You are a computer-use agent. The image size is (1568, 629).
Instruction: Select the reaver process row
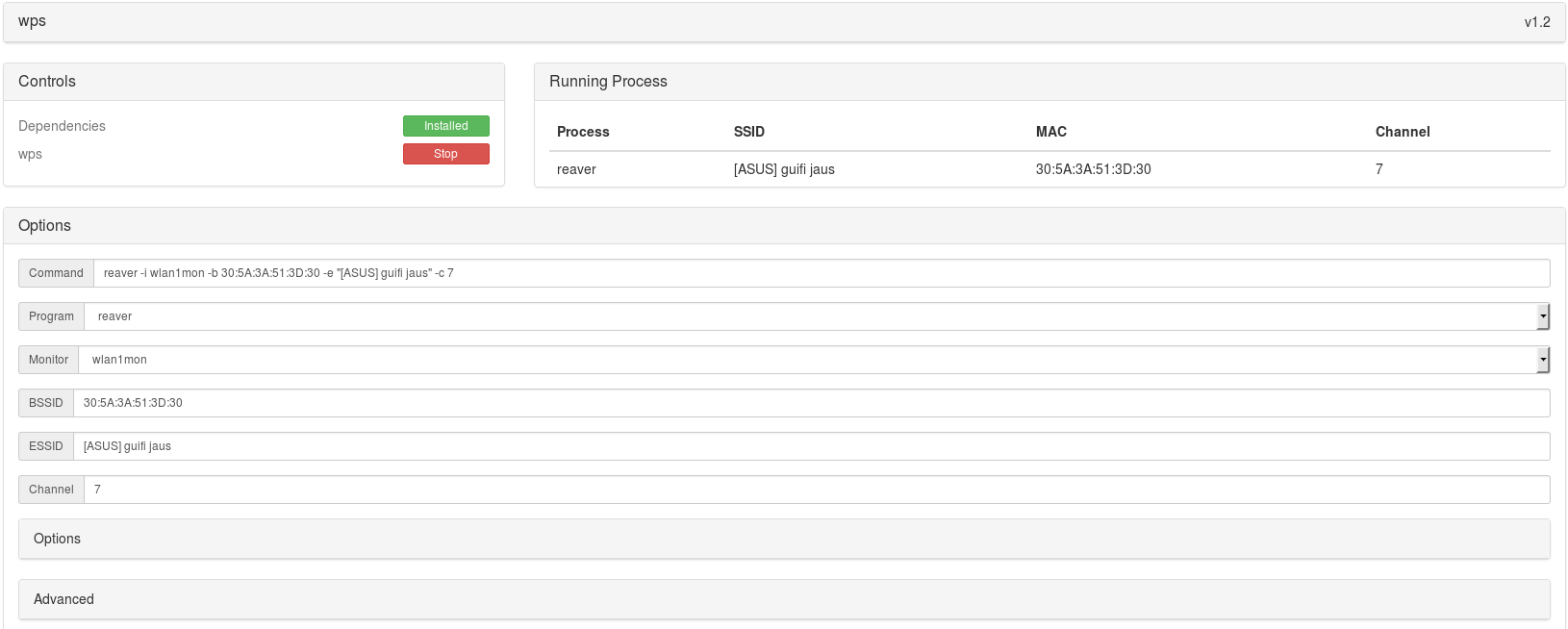[576, 169]
